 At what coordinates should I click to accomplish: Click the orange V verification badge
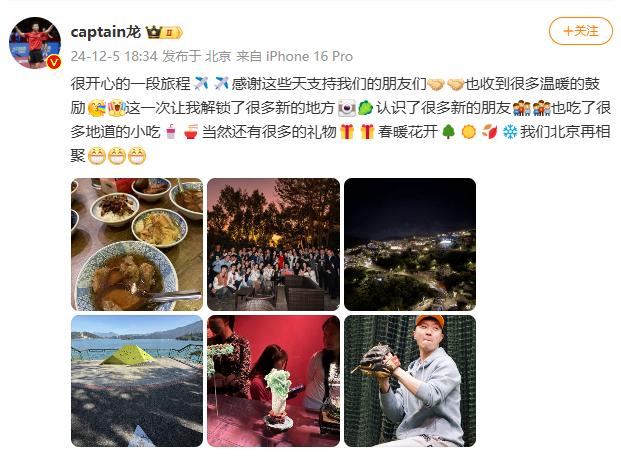tap(54, 62)
